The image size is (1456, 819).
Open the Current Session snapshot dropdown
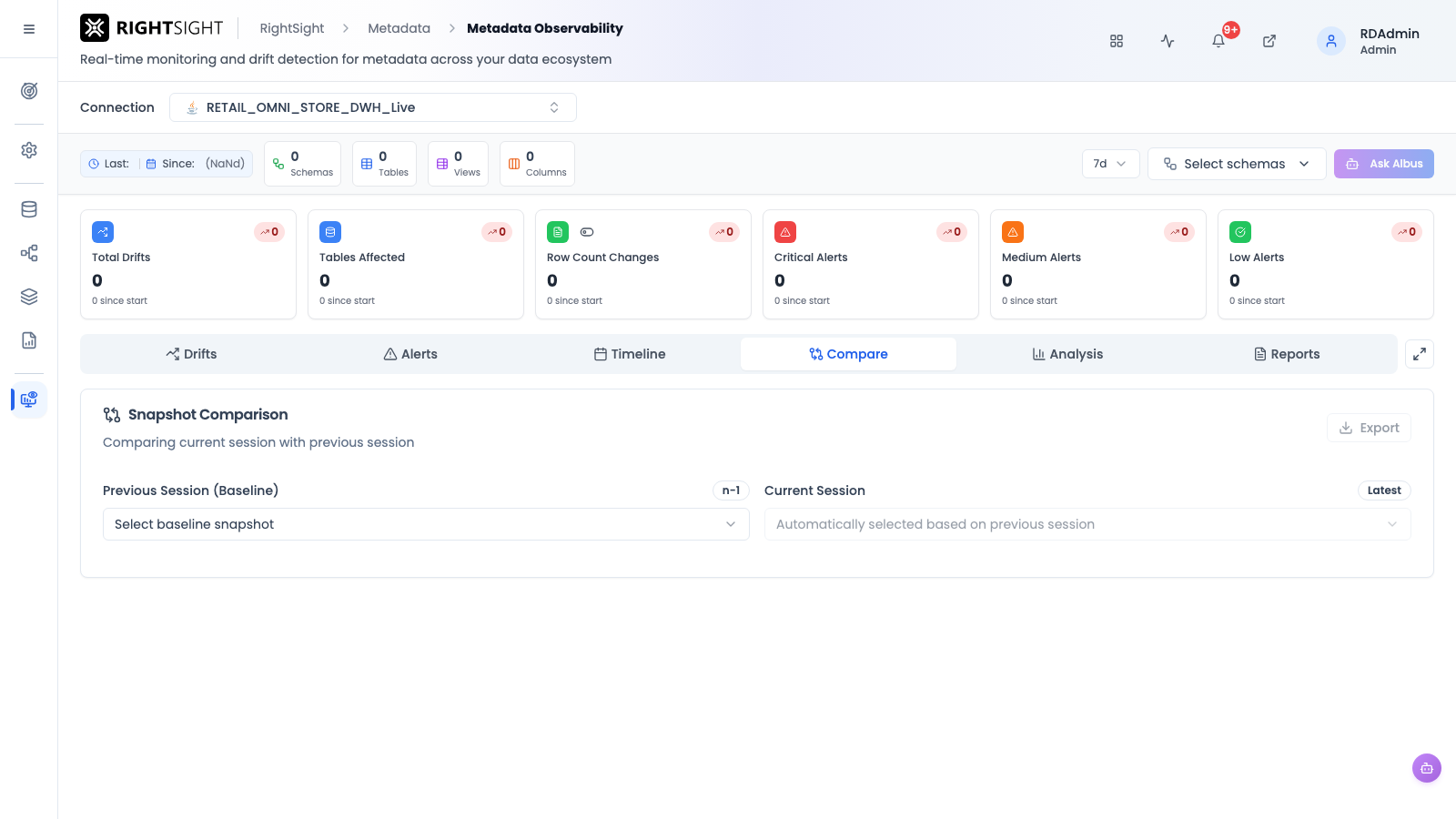click(1087, 524)
